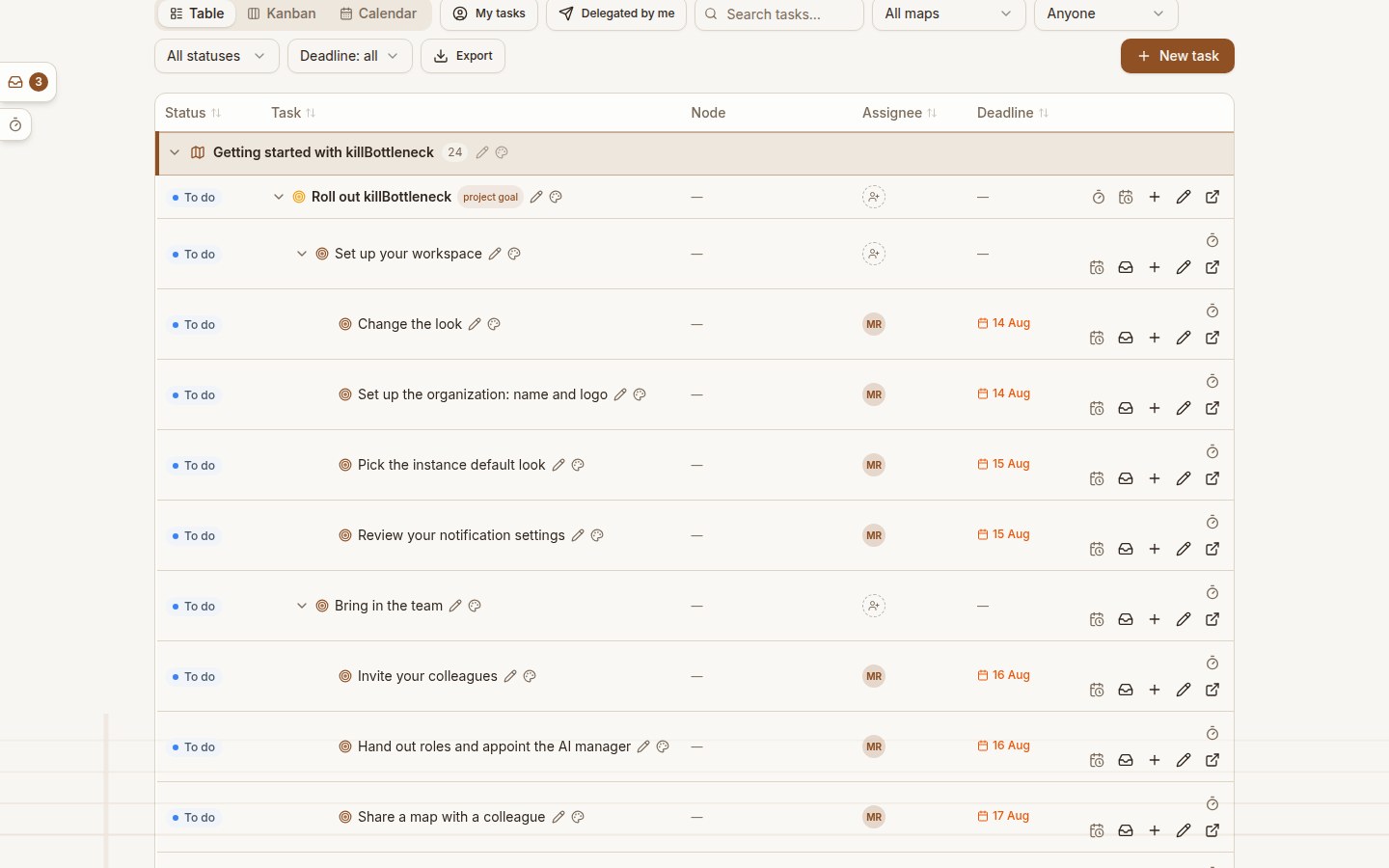Click inline pencil next to Invite your colleagues title
The width and height of the screenshot is (1389, 868).
510,676
